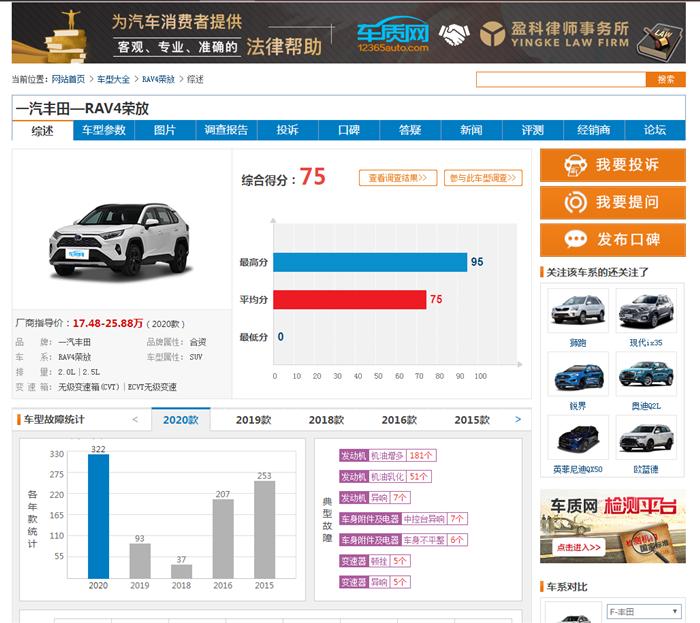Viewport: 700px width, 623px height.
Task: Click the chat bubble icon on 发布口碑
Action: click(575, 239)
